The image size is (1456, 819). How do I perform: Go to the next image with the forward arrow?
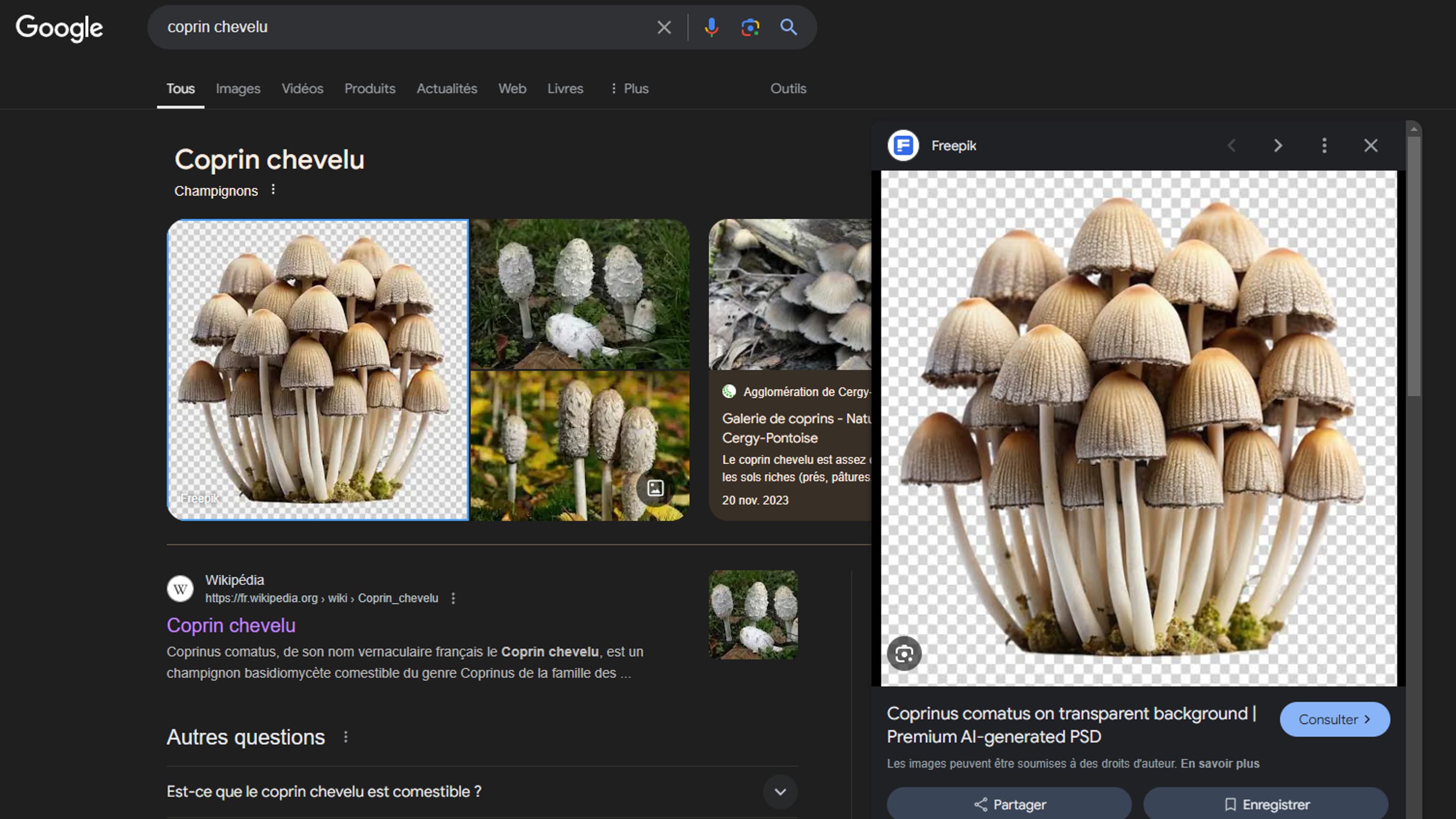click(1277, 145)
